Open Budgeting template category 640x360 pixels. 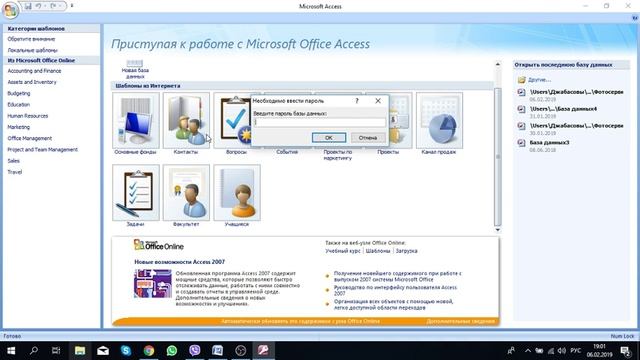pos(19,93)
